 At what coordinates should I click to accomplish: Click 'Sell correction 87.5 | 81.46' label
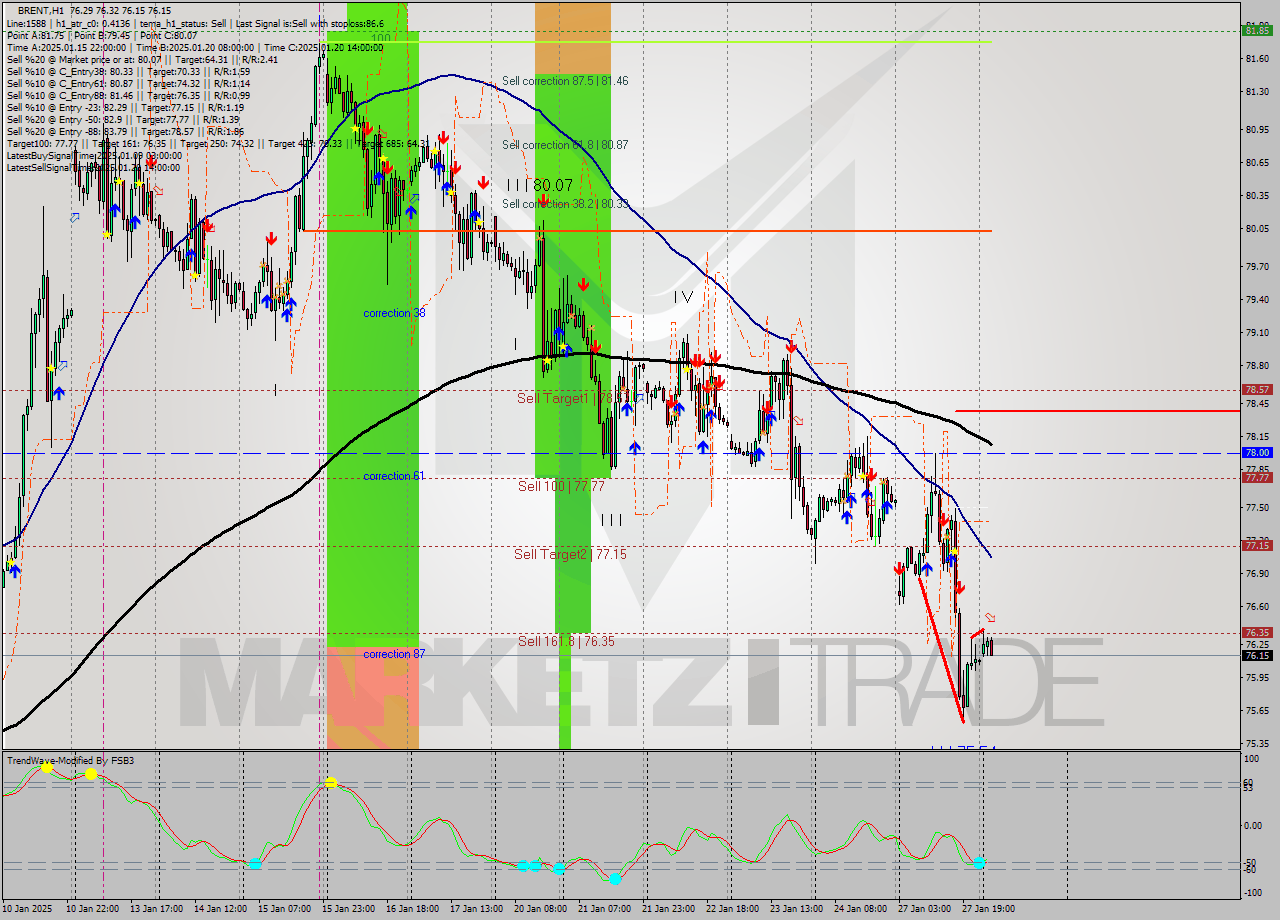pos(565,81)
